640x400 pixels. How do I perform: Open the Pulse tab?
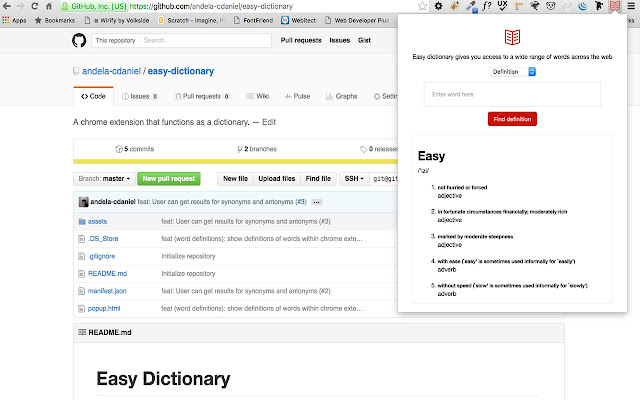click(x=298, y=96)
